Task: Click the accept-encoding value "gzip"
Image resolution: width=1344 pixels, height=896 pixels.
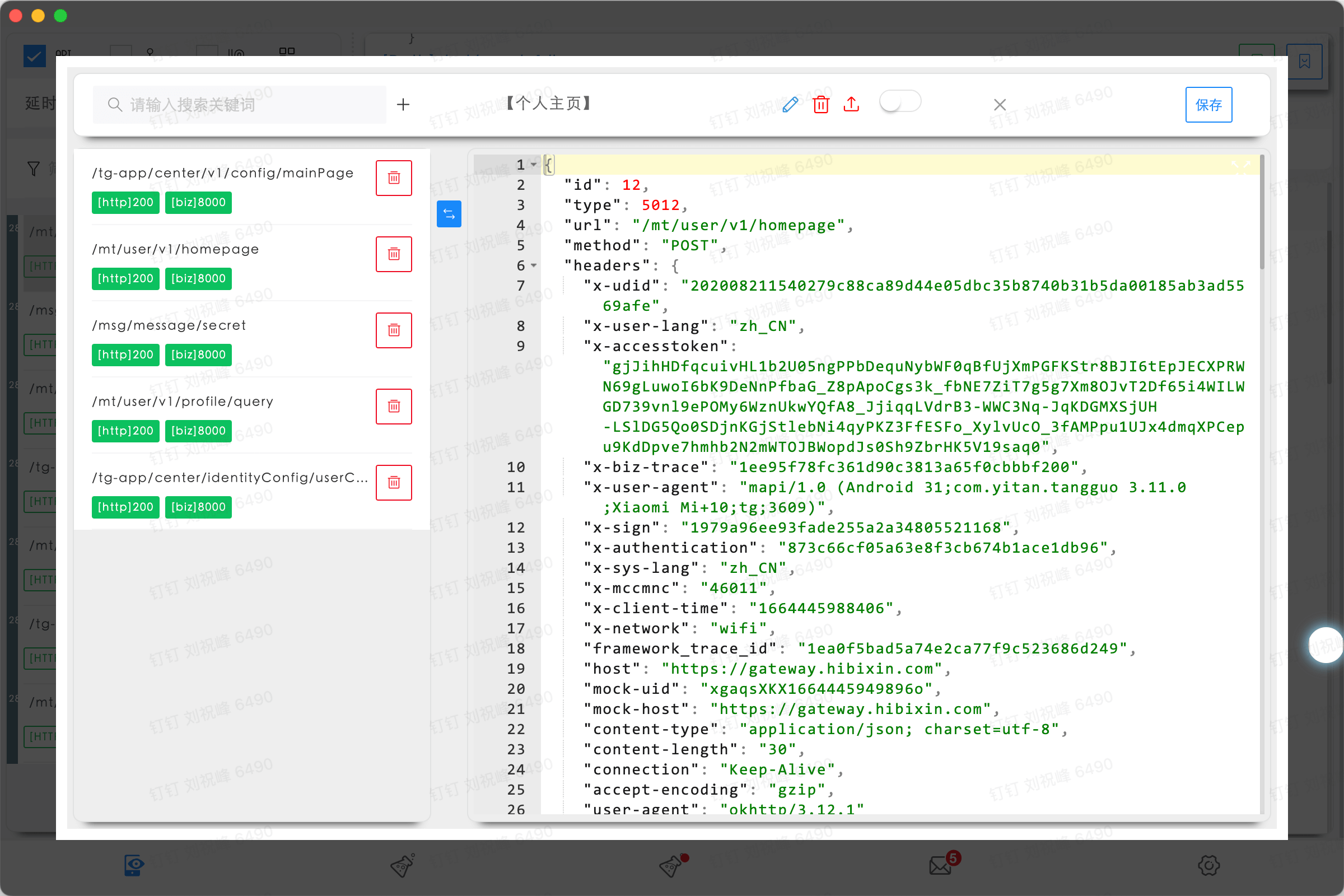Action: tap(796, 790)
